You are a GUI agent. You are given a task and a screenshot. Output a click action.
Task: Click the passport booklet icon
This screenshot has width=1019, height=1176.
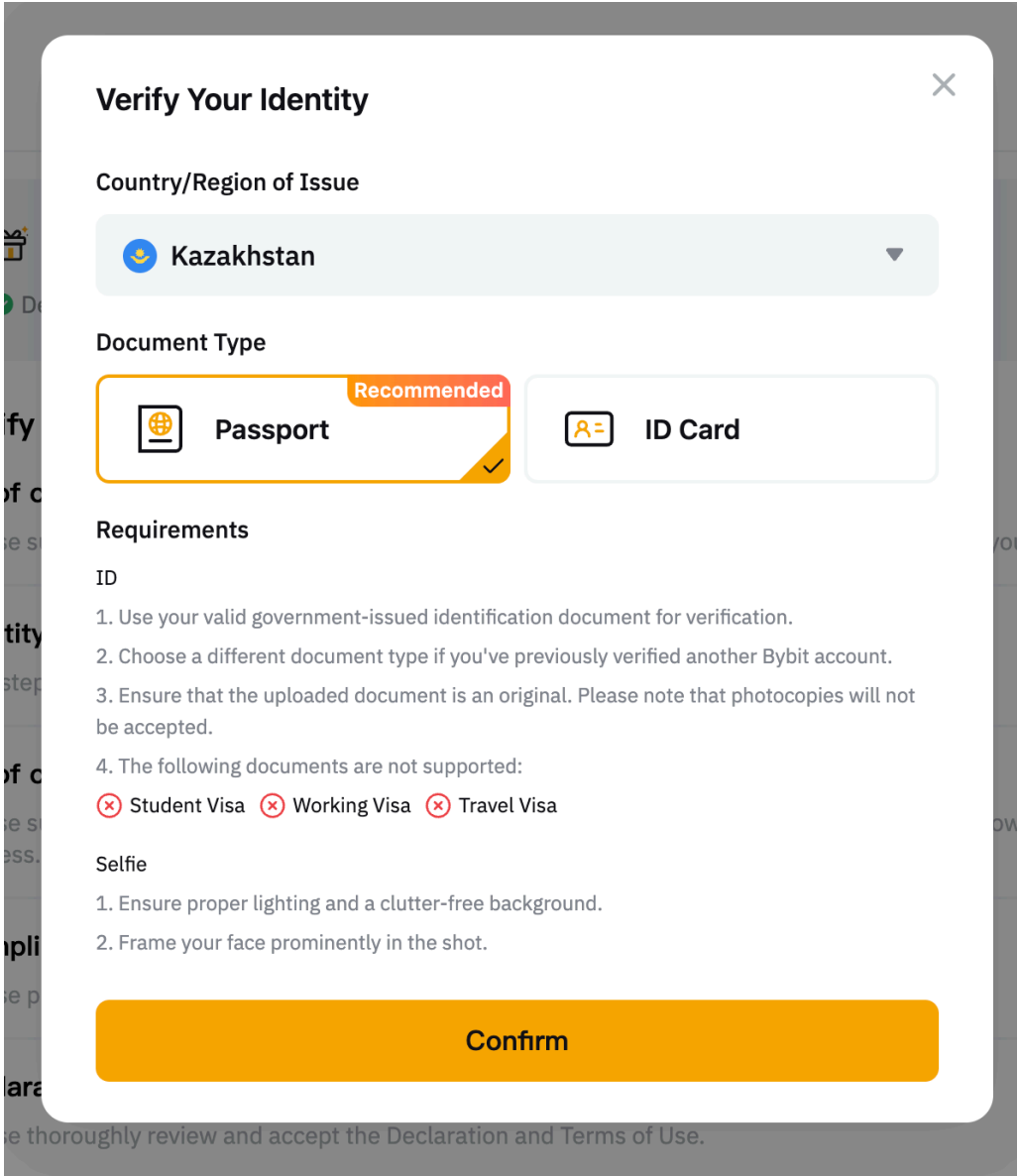coord(160,429)
